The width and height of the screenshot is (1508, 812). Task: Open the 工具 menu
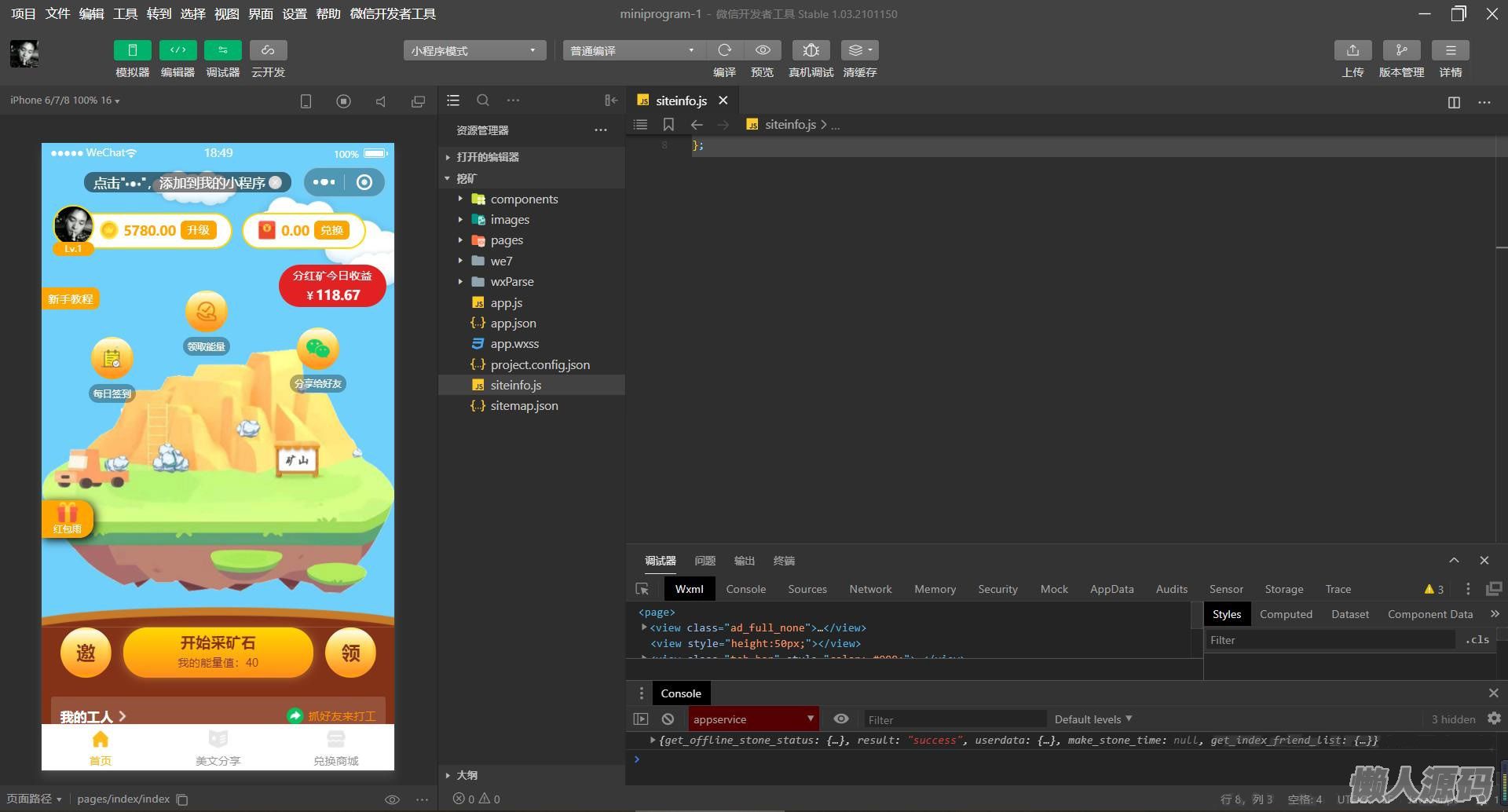[x=125, y=13]
